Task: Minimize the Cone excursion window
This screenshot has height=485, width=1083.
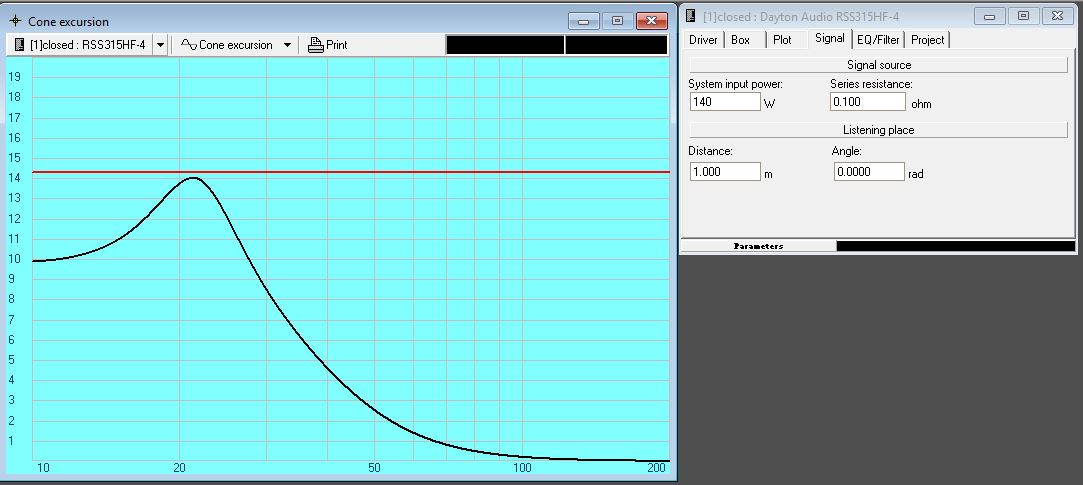Action: click(584, 21)
